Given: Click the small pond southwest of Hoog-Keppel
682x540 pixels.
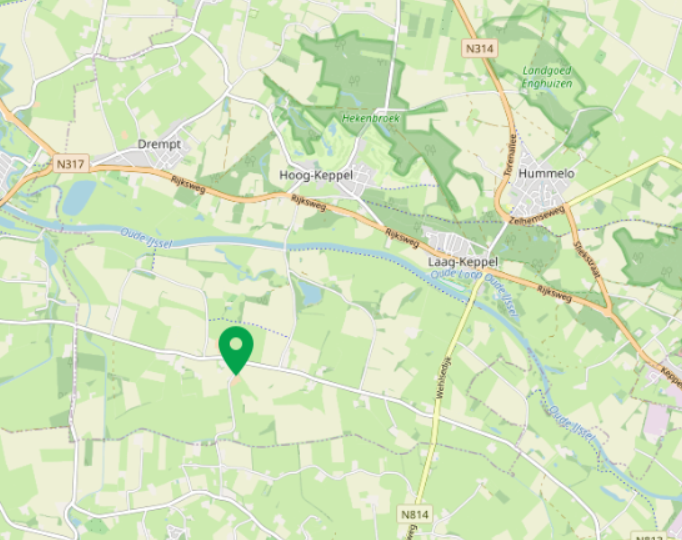Looking at the screenshot, I should (x=310, y=293).
